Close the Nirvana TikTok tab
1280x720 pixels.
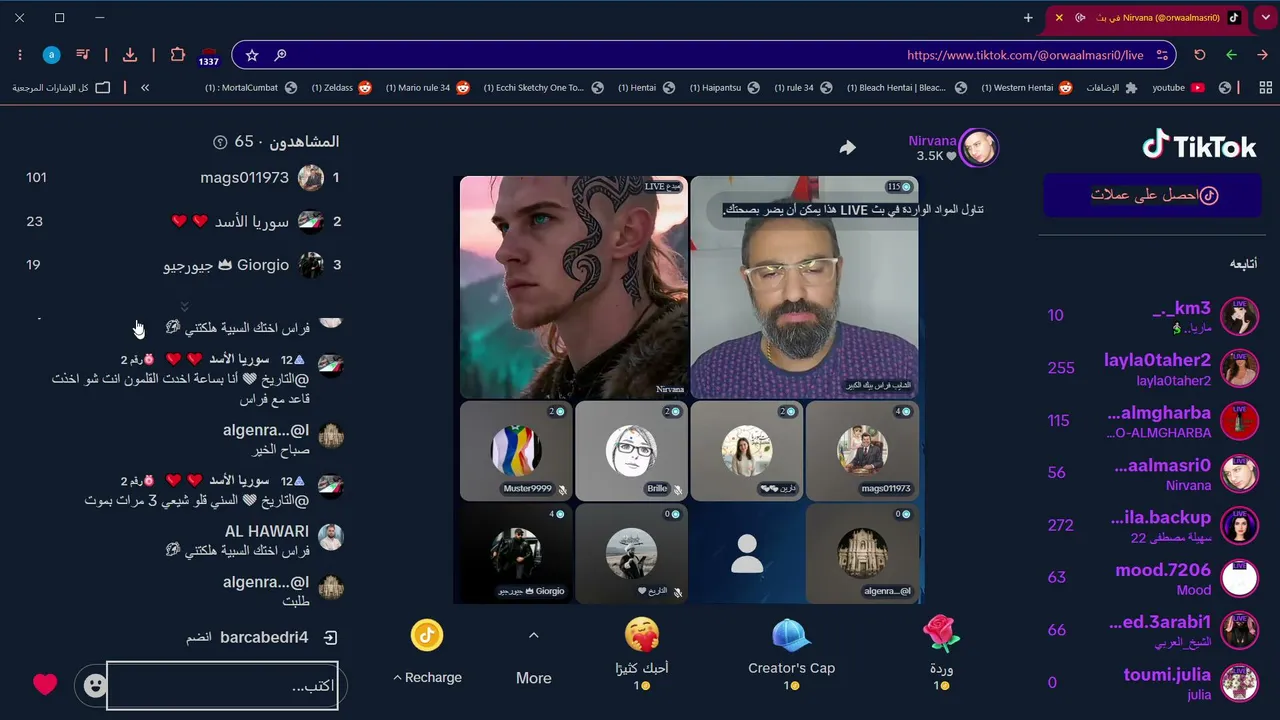tap(1059, 18)
